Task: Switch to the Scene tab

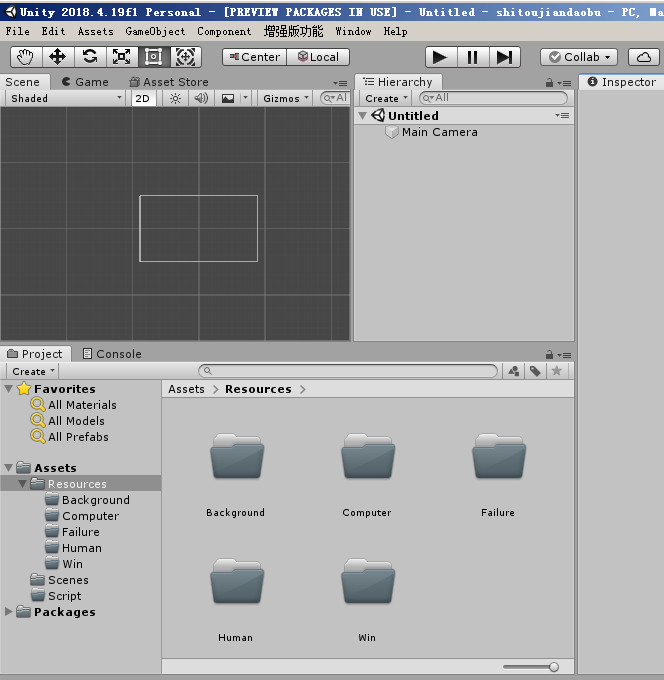Action: [x=23, y=82]
